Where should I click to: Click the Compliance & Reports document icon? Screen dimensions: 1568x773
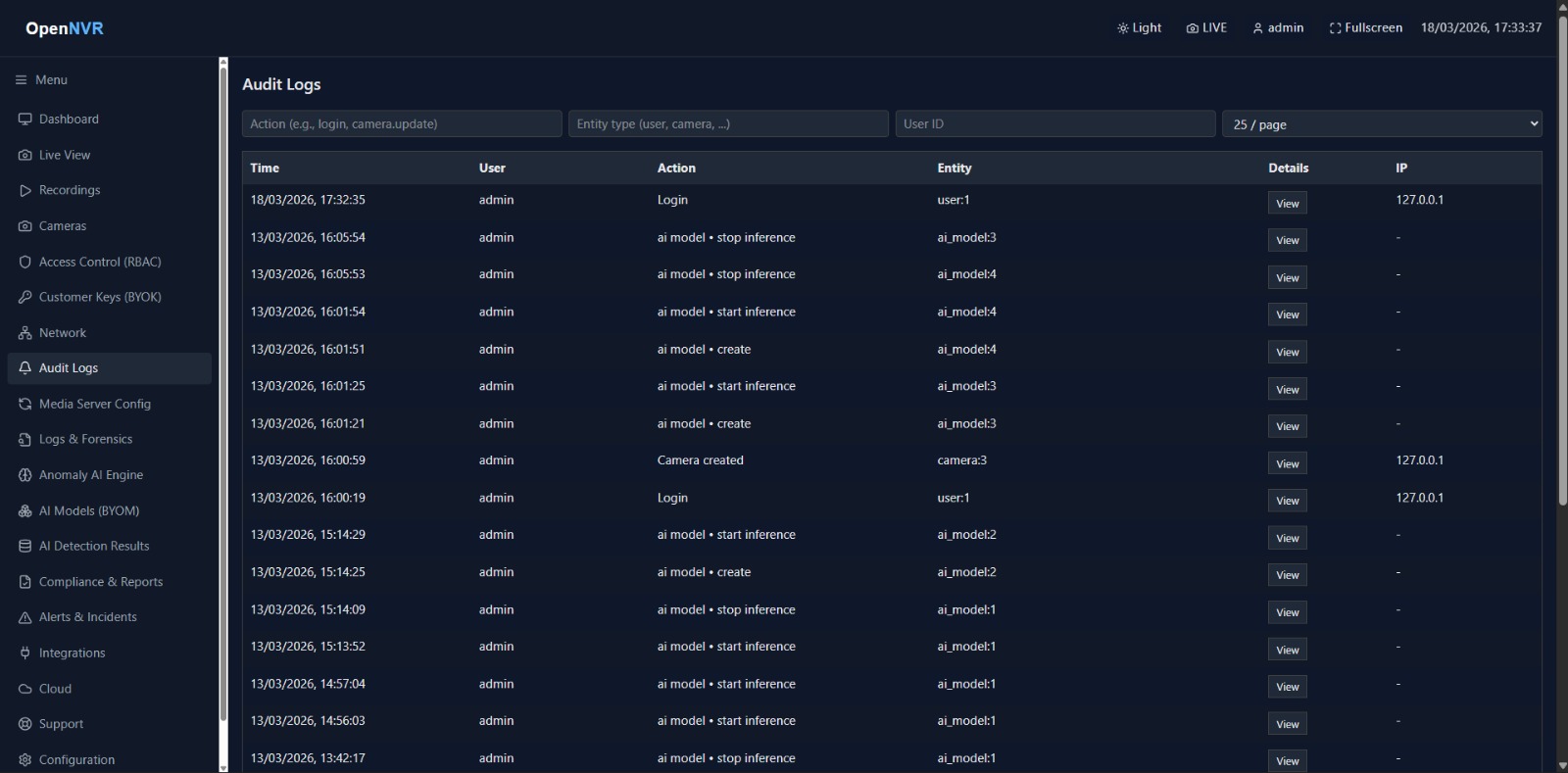tap(25, 582)
